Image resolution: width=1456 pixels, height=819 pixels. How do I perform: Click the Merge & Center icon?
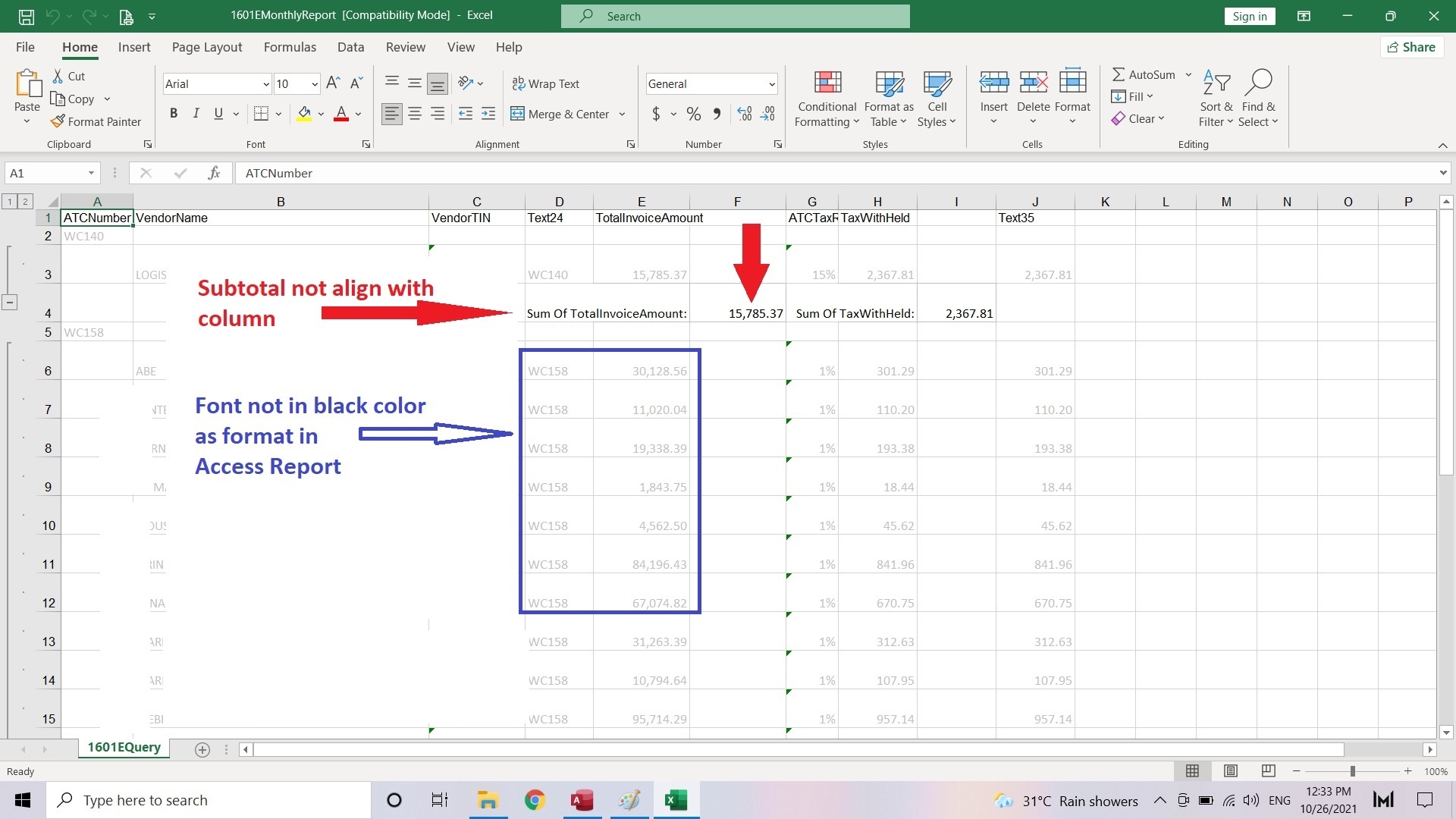[x=518, y=114]
